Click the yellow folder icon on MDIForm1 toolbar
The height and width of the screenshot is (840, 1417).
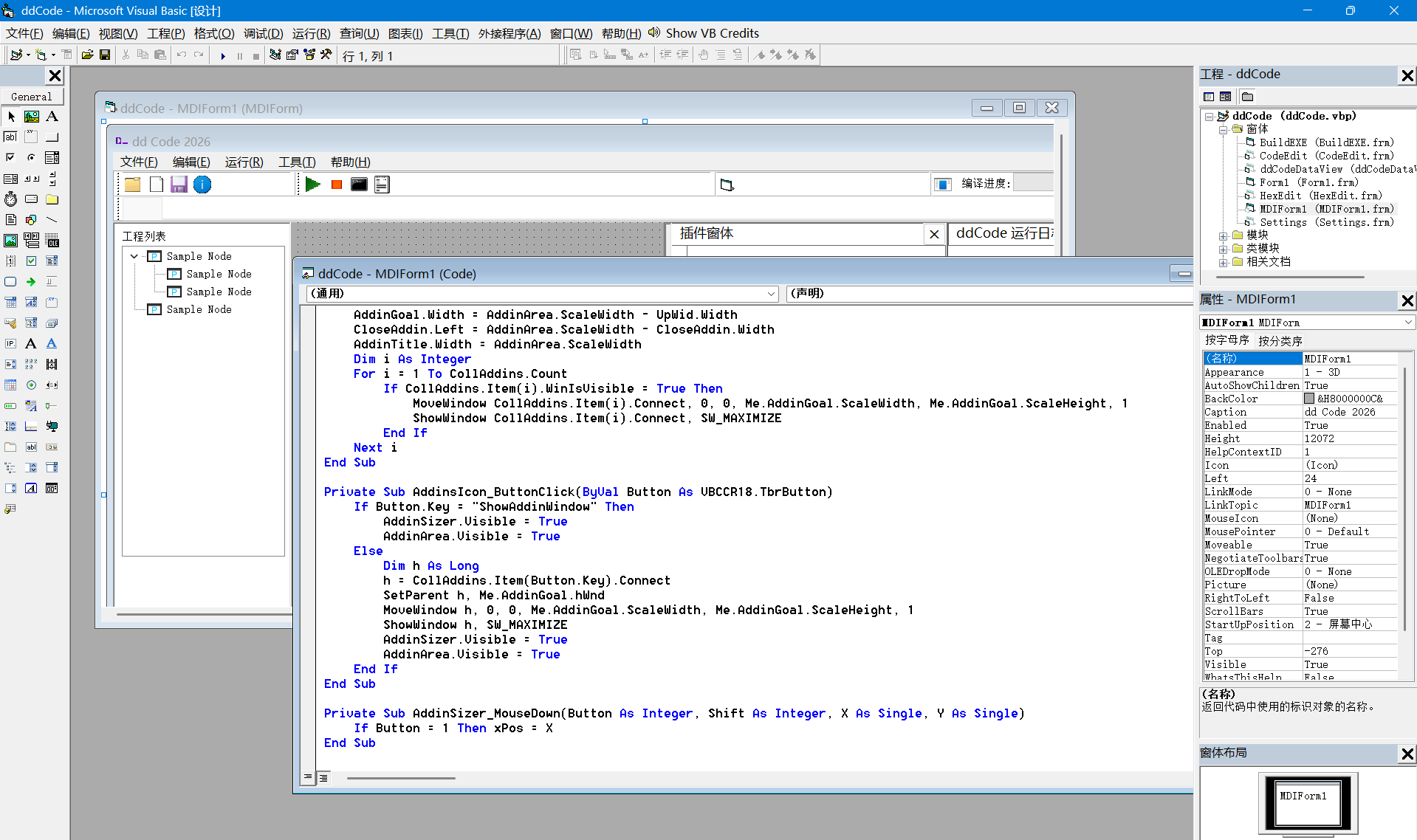133,185
